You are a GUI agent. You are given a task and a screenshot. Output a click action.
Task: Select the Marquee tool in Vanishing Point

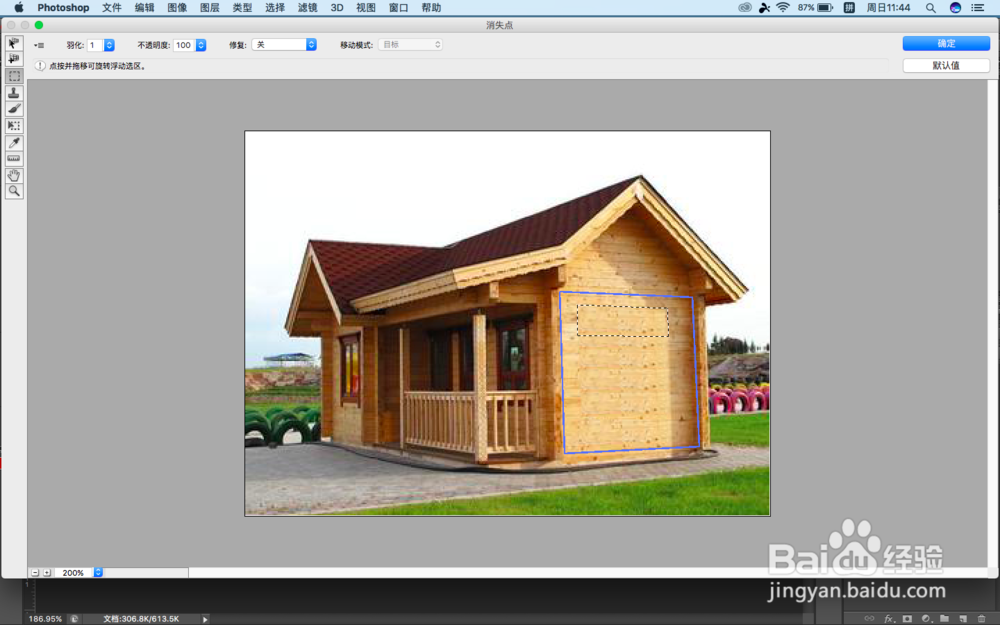14,76
